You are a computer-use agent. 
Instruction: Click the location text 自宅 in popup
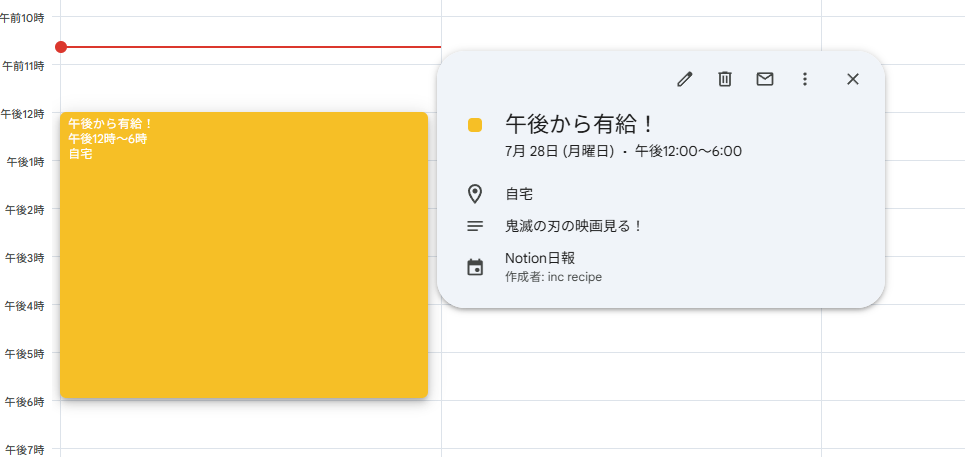pyautogui.click(x=519, y=195)
